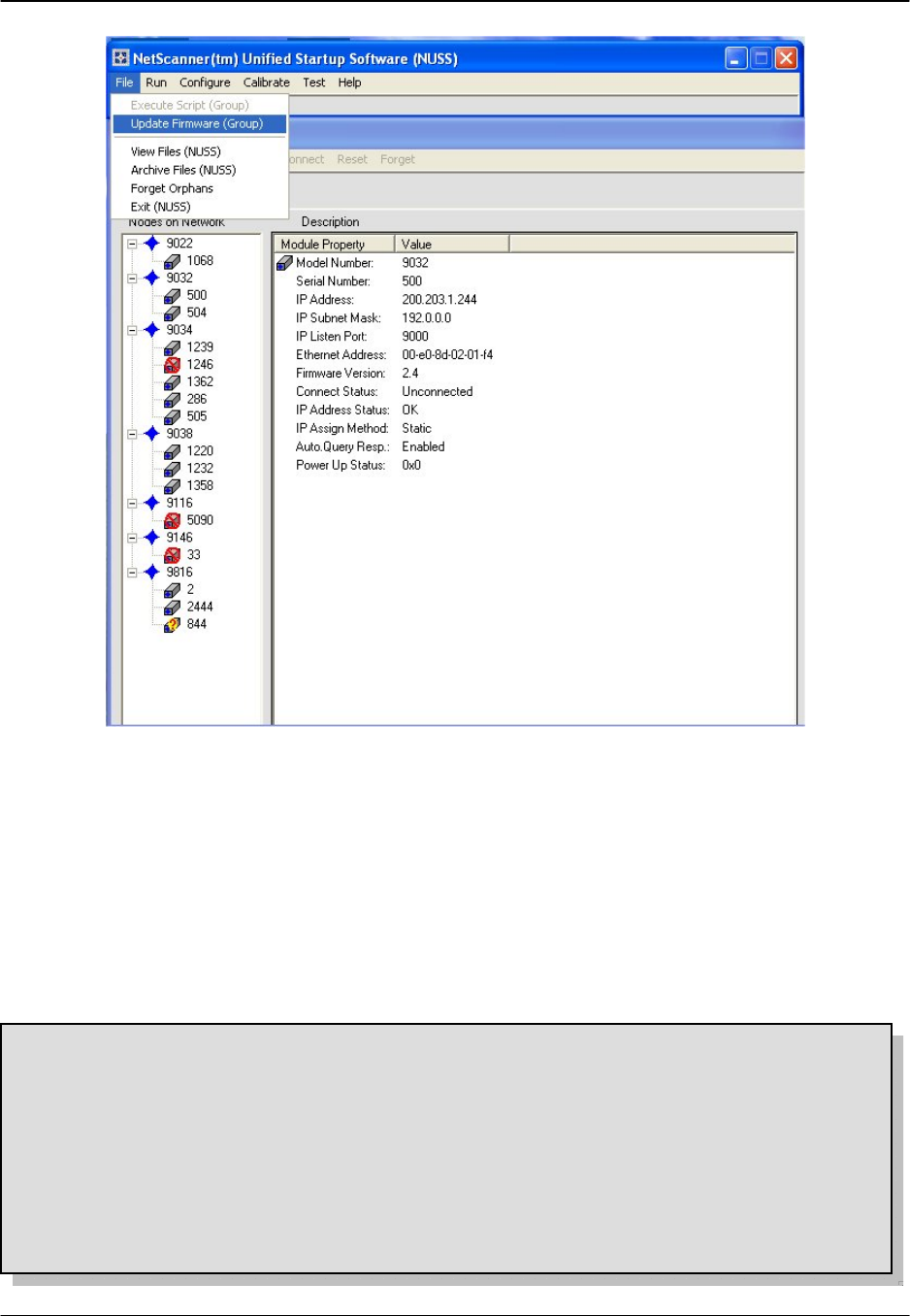Click Power Up Status value 0x0

[x=411, y=466]
